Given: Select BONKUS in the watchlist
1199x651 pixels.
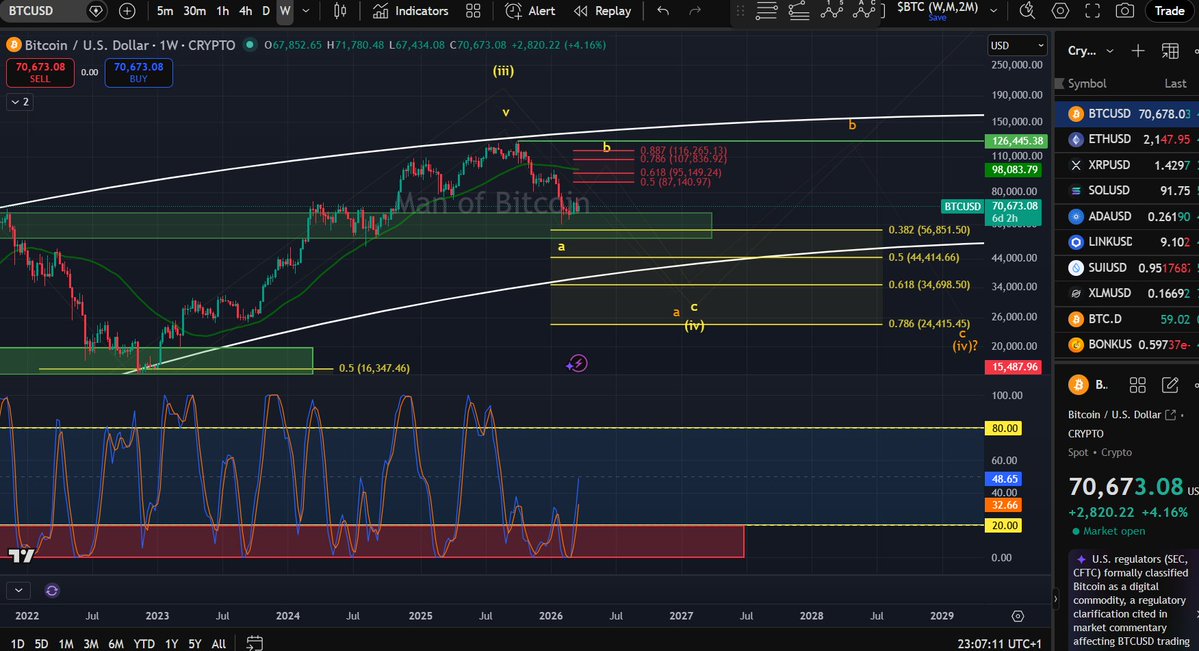Looking at the screenshot, I should [x=1127, y=344].
